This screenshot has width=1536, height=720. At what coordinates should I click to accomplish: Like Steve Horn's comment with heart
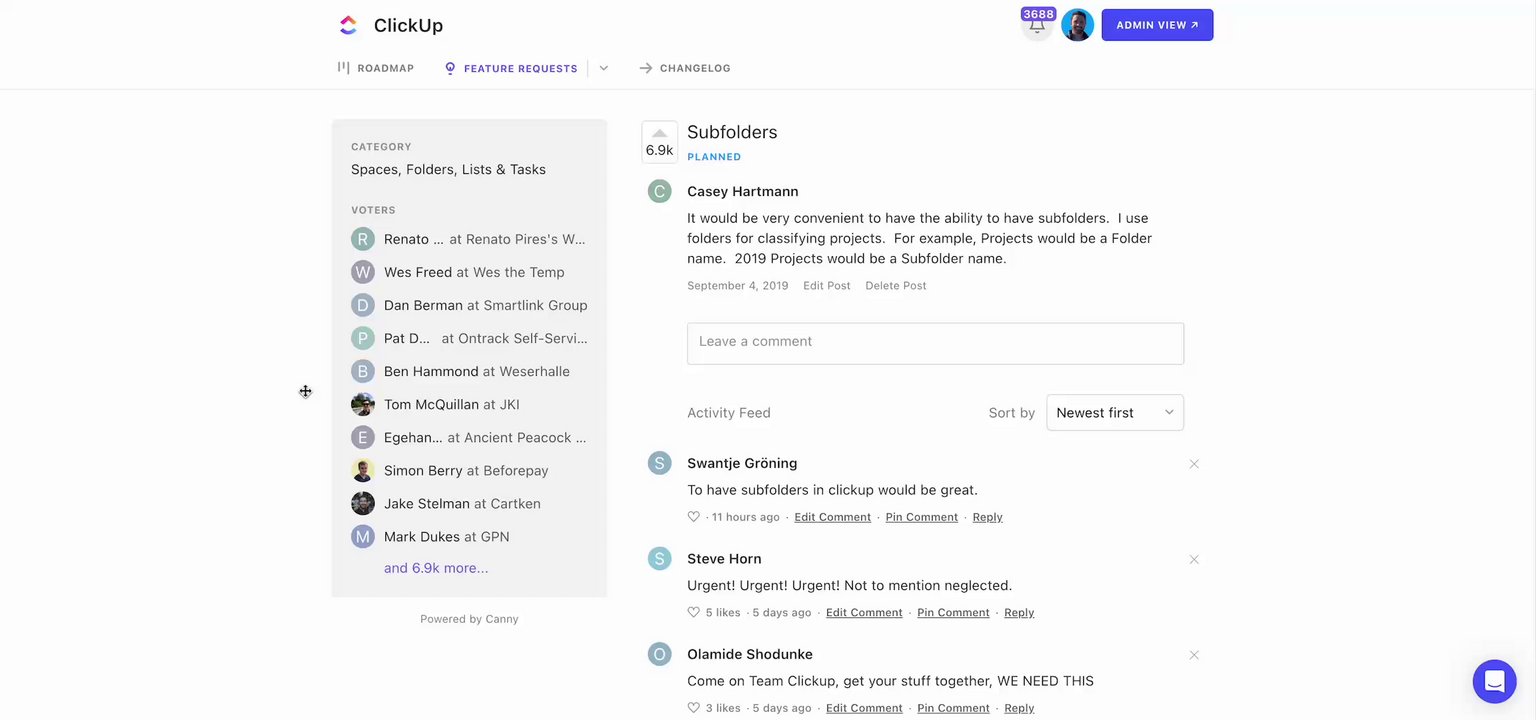(x=693, y=612)
